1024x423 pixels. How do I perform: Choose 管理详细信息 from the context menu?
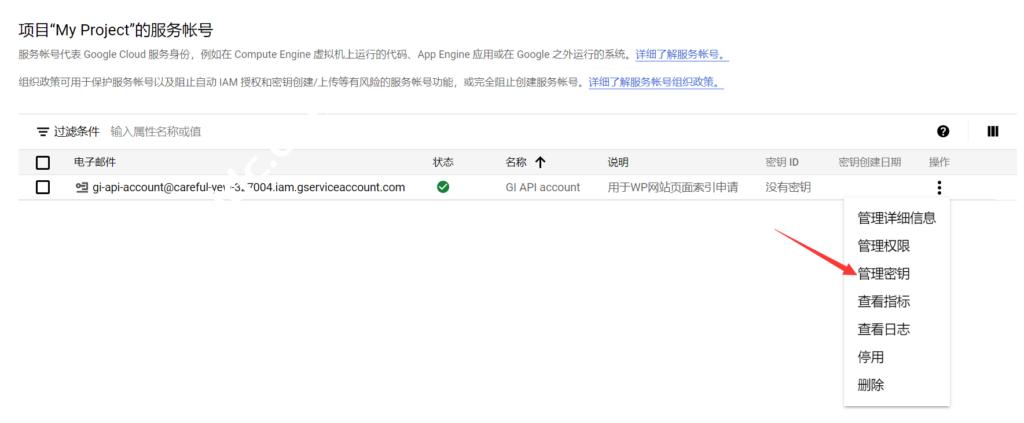click(897, 219)
